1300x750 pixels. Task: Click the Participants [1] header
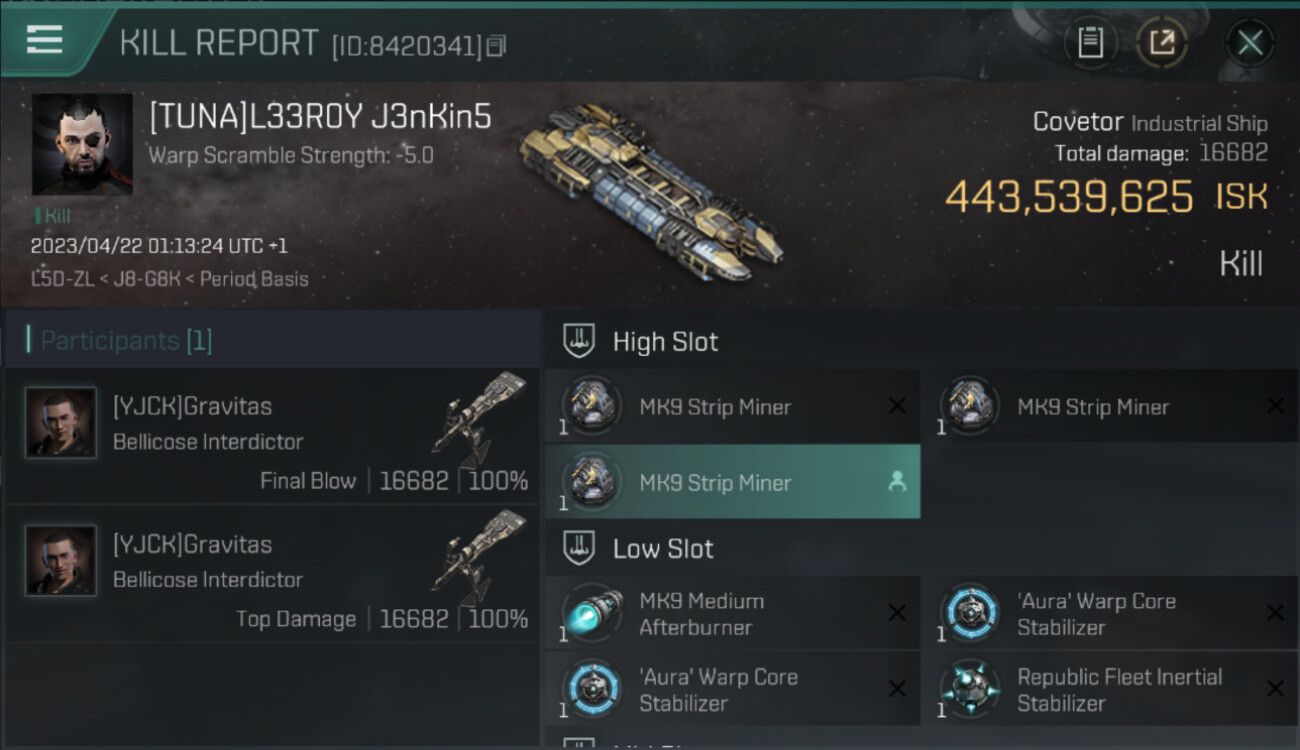pos(126,341)
